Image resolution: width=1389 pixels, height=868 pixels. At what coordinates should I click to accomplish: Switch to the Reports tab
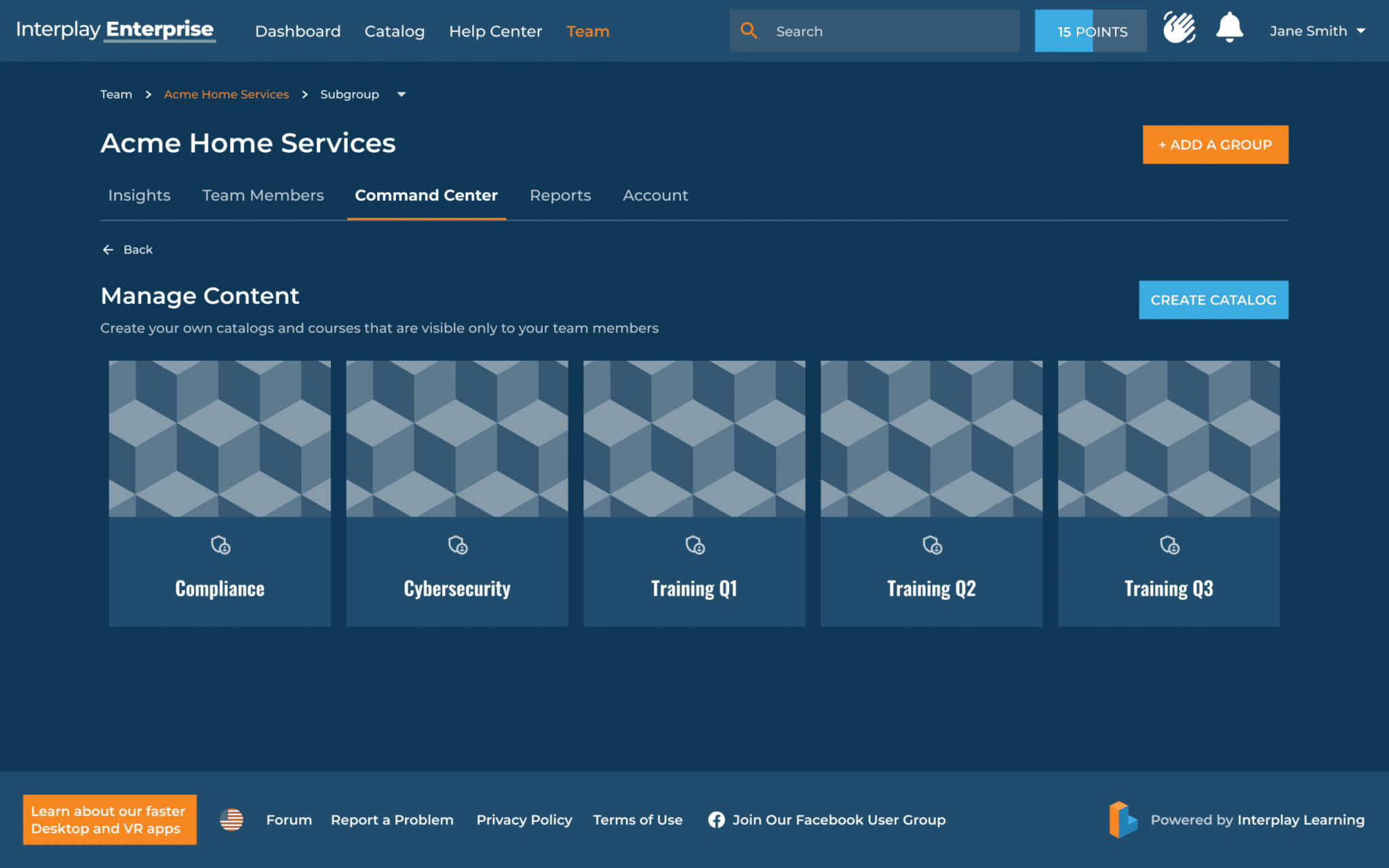coord(560,195)
